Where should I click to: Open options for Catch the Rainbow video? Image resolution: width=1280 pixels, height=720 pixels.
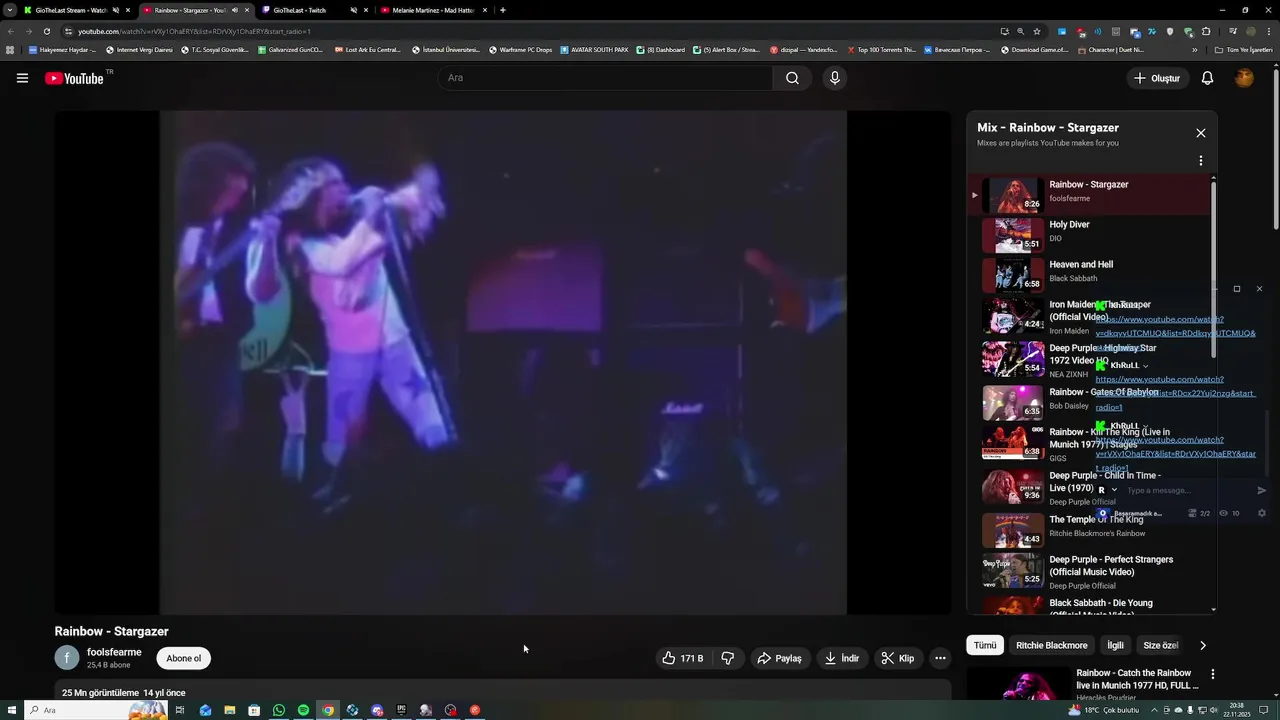1213,674
